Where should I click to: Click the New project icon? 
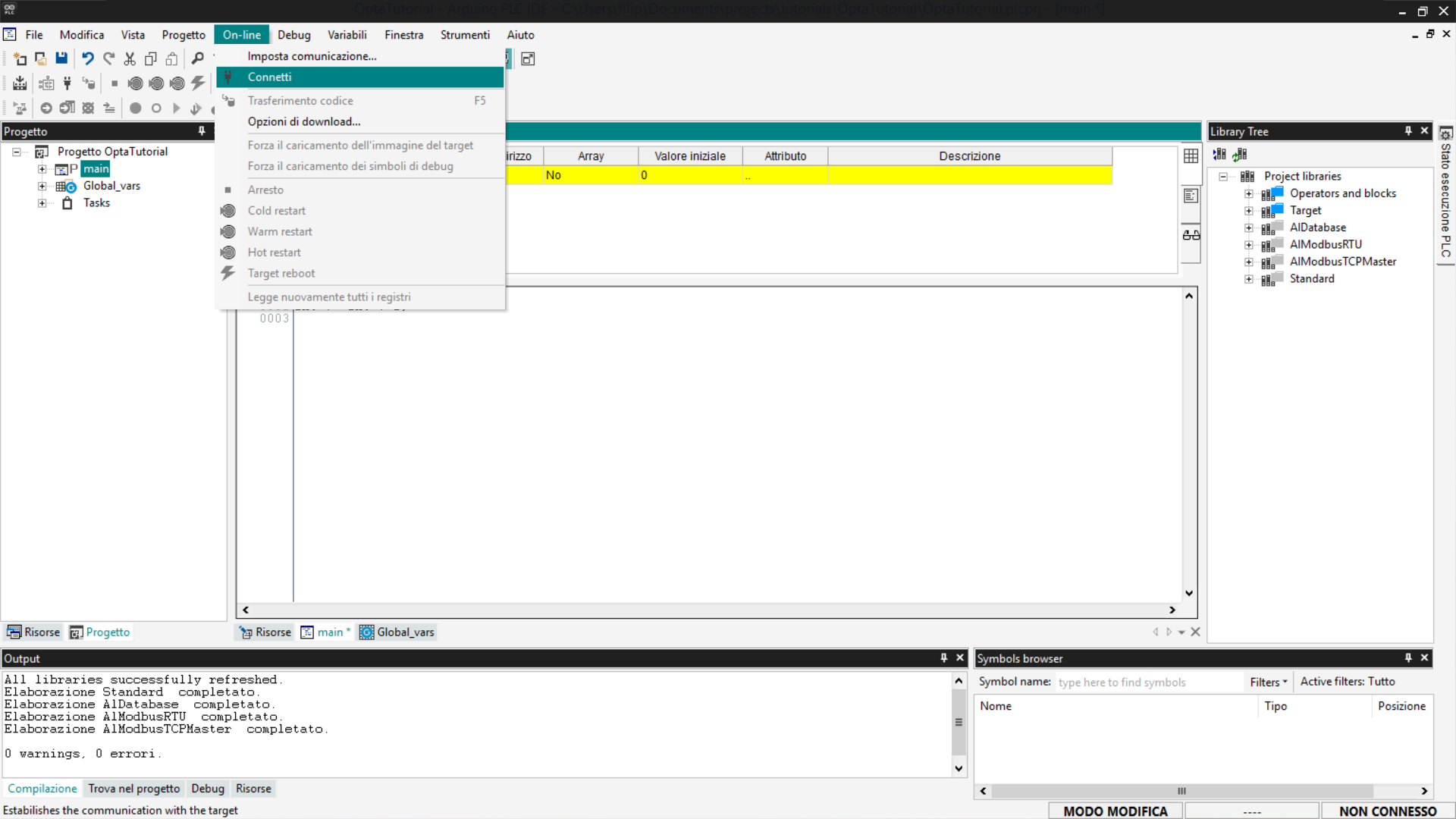20,58
